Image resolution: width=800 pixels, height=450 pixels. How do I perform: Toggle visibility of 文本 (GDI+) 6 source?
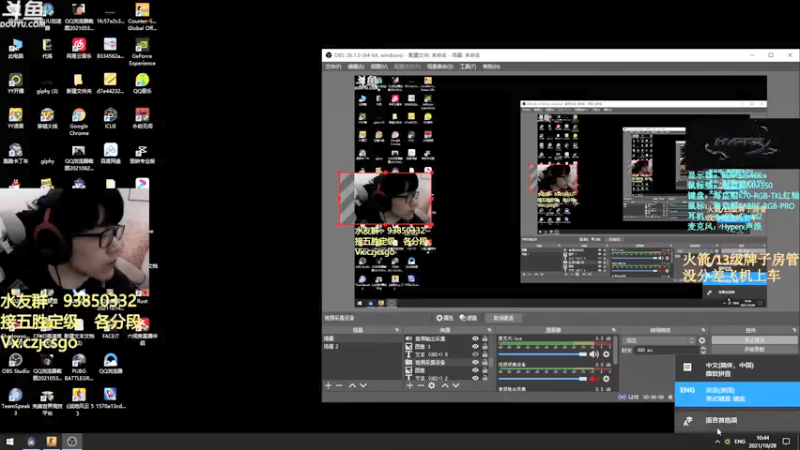pos(475,354)
